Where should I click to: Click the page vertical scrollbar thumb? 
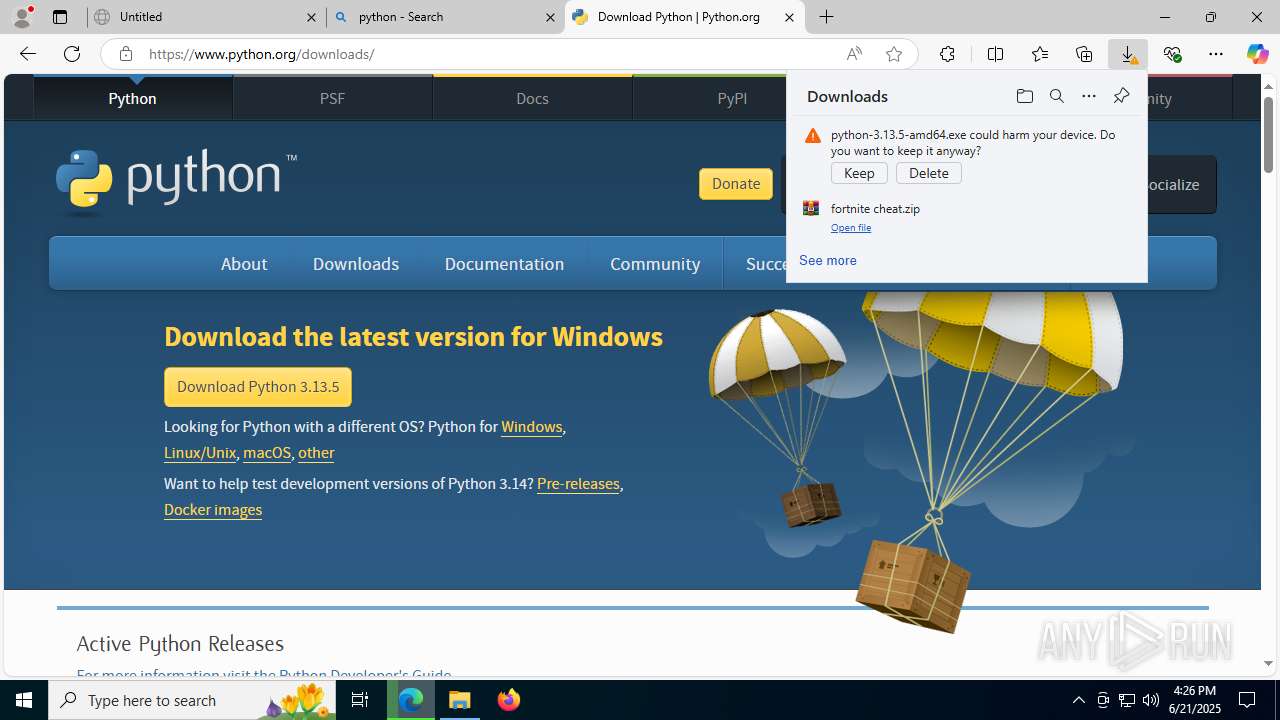coord(1269,134)
